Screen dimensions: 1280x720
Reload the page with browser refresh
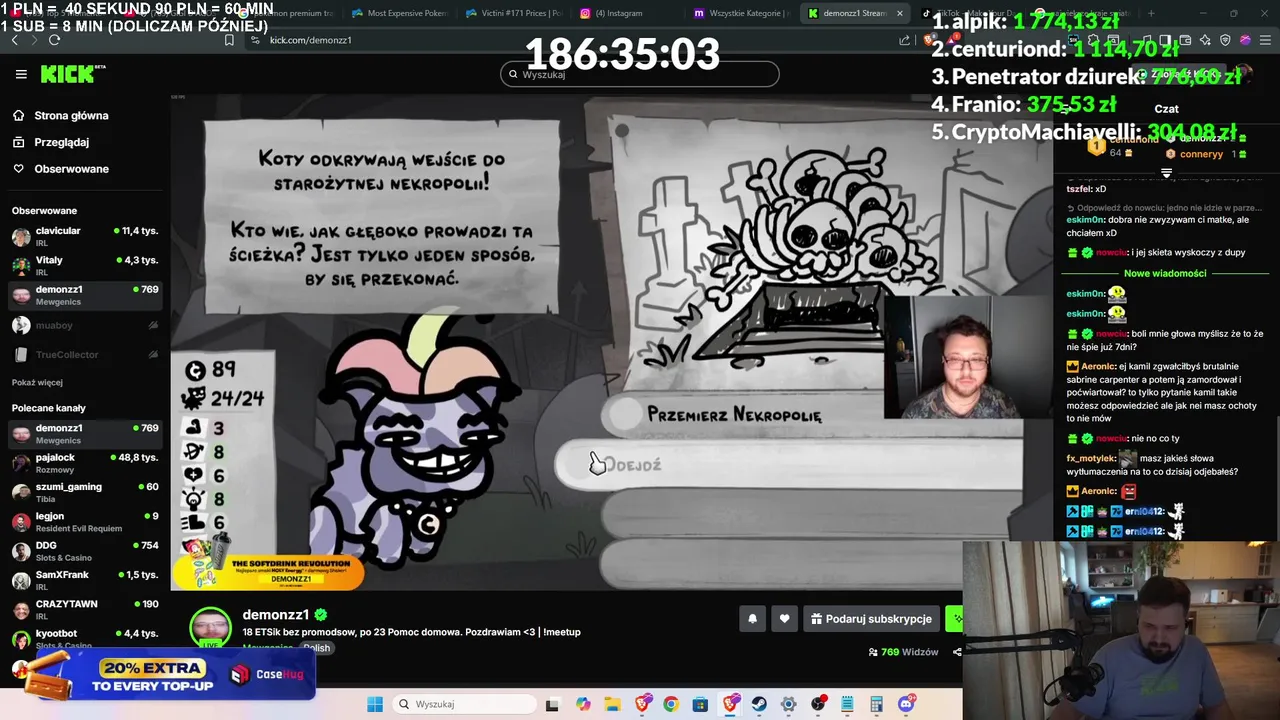tap(54, 40)
